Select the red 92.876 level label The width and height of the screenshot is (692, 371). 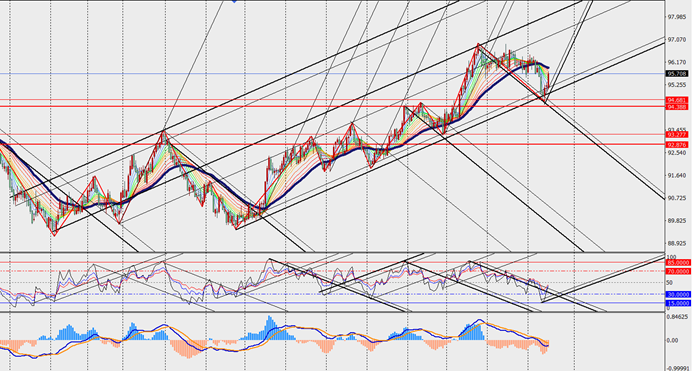coord(677,144)
